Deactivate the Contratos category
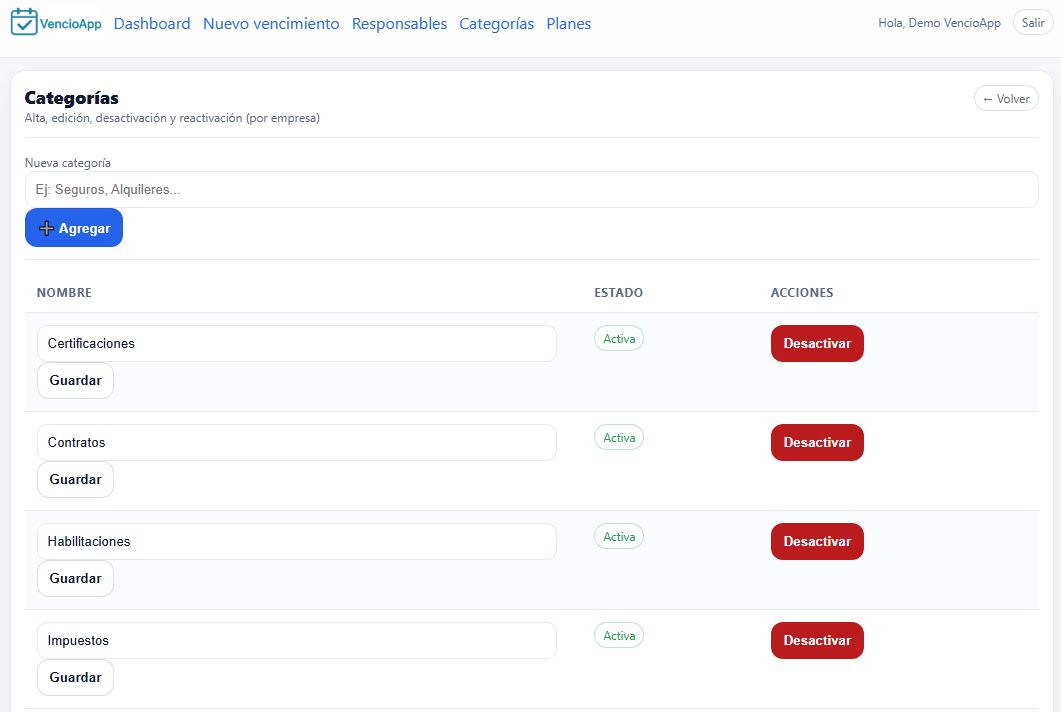The width and height of the screenshot is (1061, 712). [816, 442]
